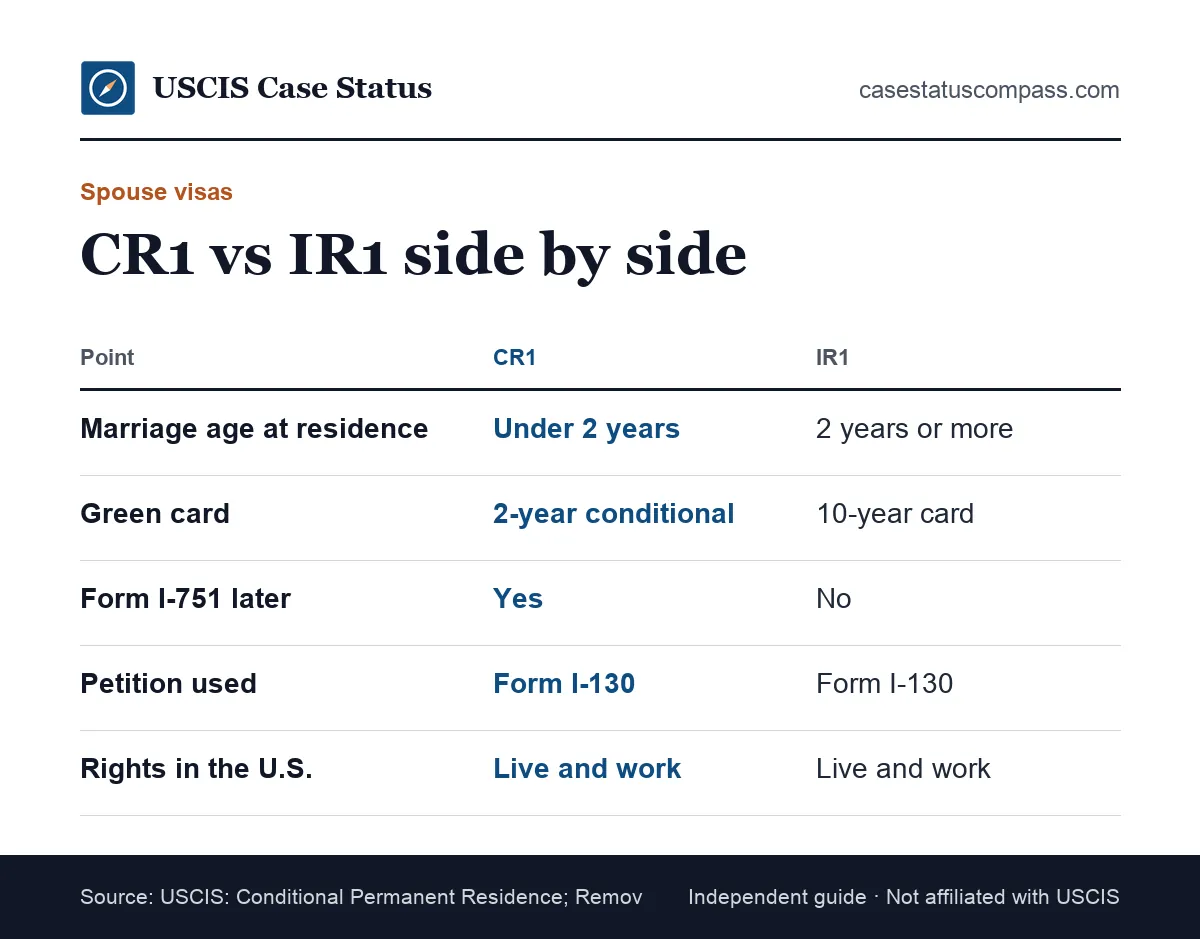This screenshot has width=1200, height=939.
Task: Select the Green card row label
Action: tap(155, 514)
